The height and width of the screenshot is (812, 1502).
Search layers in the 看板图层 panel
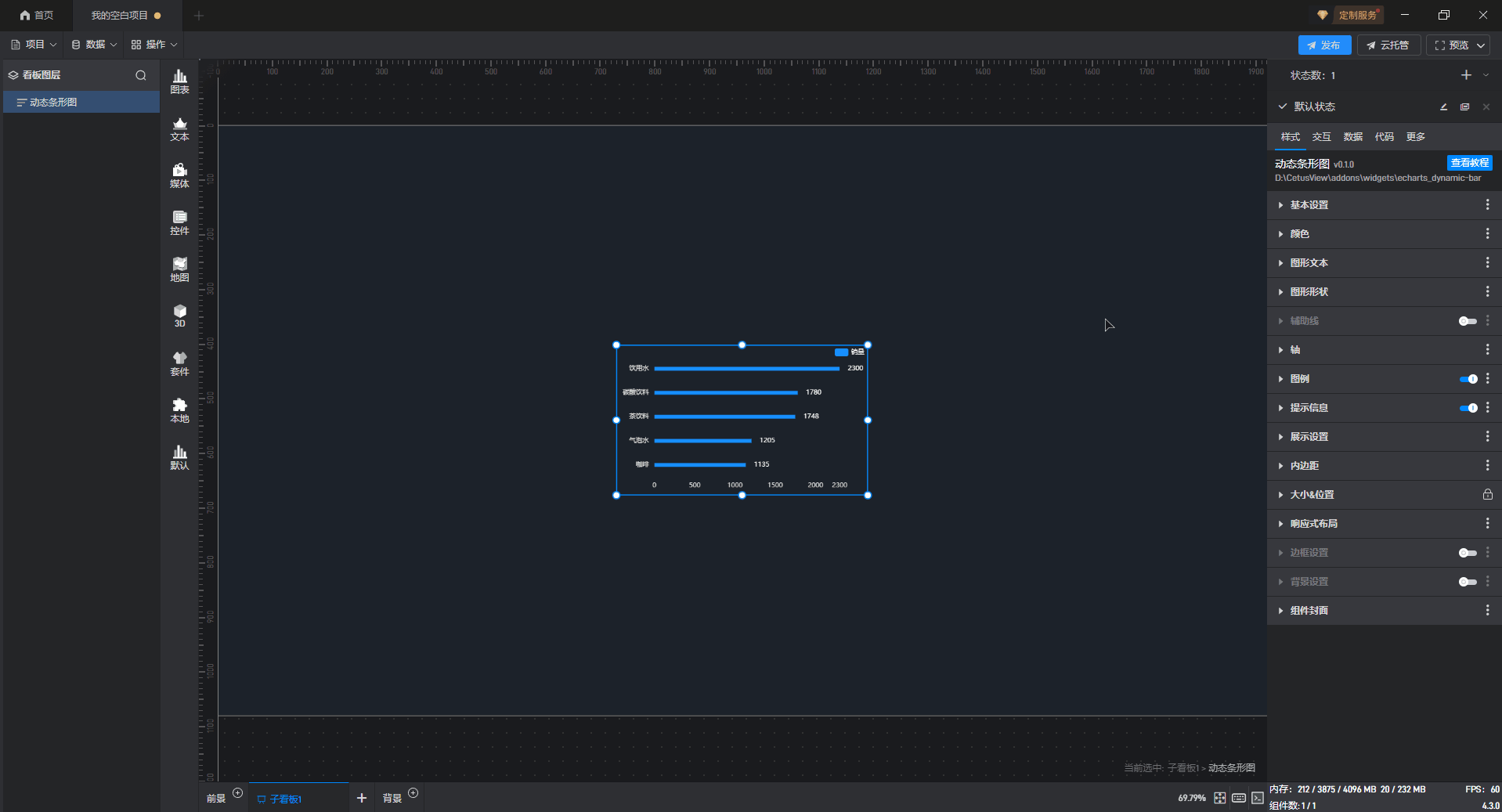(x=141, y=75)
